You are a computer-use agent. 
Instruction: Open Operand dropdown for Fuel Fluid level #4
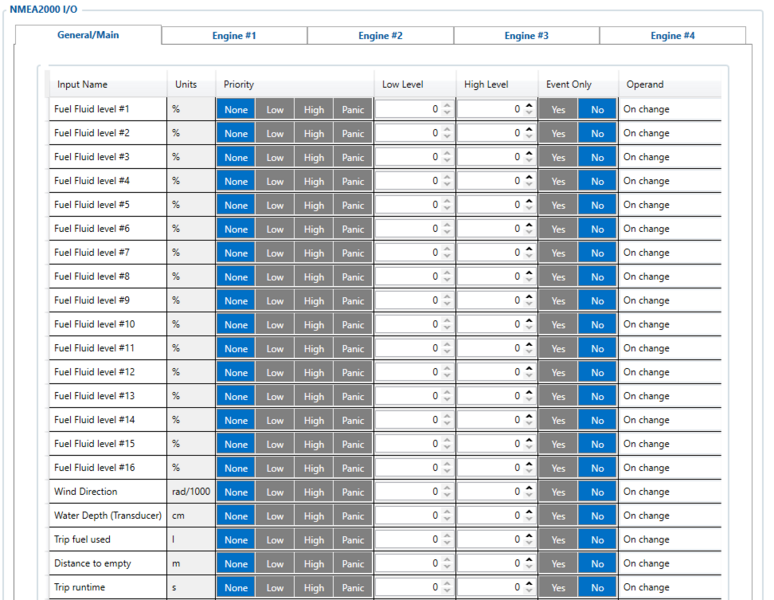click(x=668, y=181)
